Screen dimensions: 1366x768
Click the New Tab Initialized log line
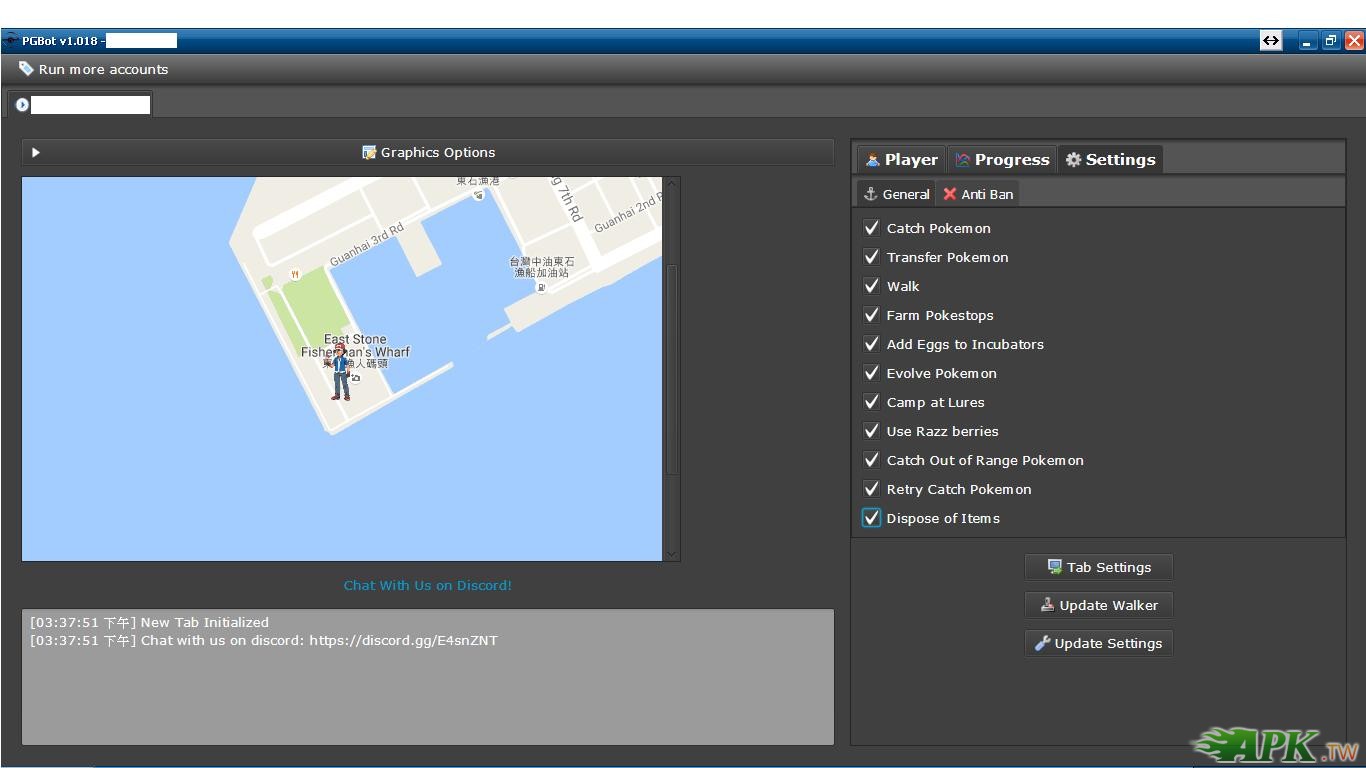pos(149,622)
